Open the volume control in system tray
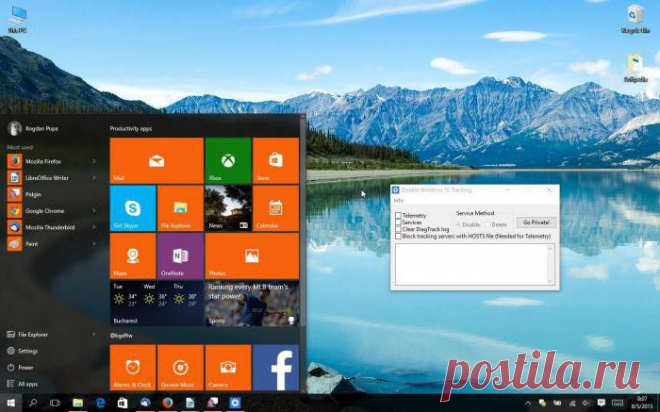This screenshot has width=660, height=412. pyautogui.click(x=586, y=403)
